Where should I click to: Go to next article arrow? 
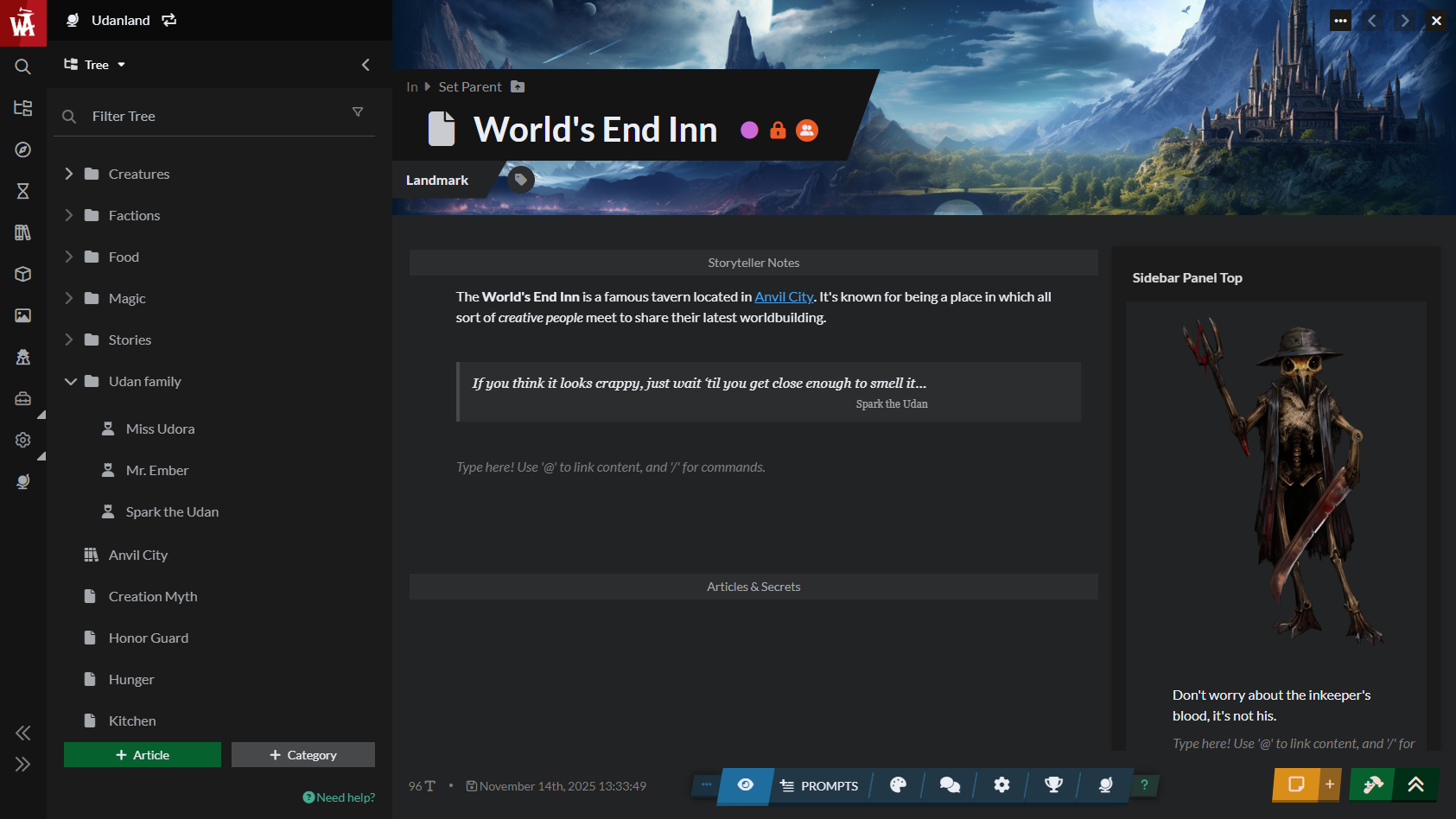pos(1405,21)
